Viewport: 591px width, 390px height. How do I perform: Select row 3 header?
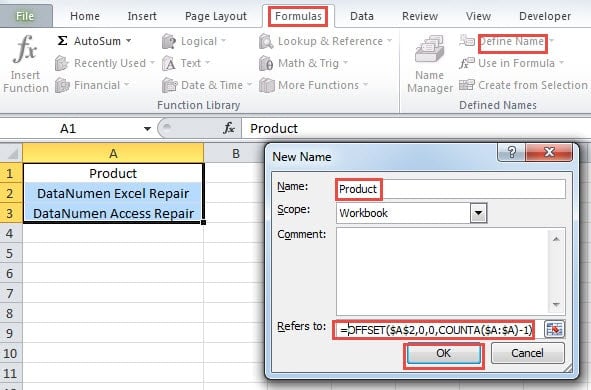(x=11, y=214)
